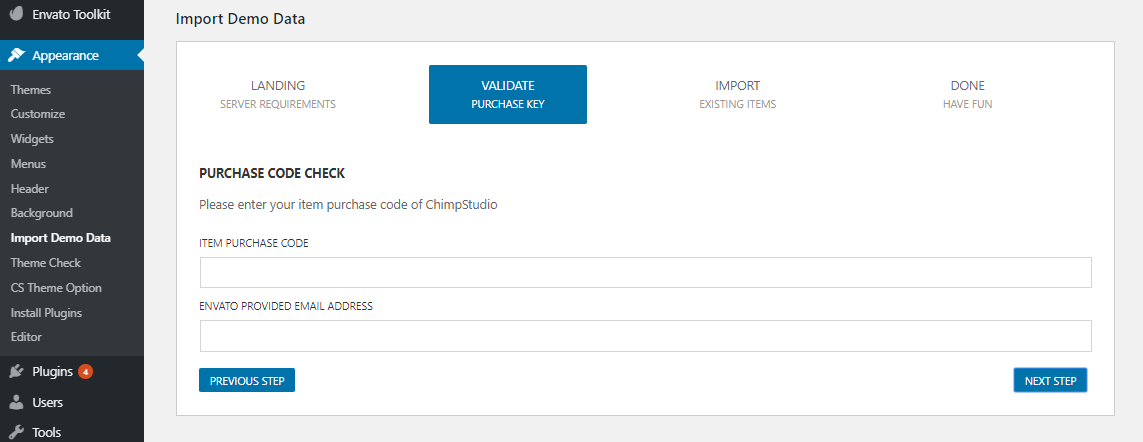This screenshot has width=1143, height=442.
Task: Click the Plugins update count badge
Action: [x=85, y=372]
